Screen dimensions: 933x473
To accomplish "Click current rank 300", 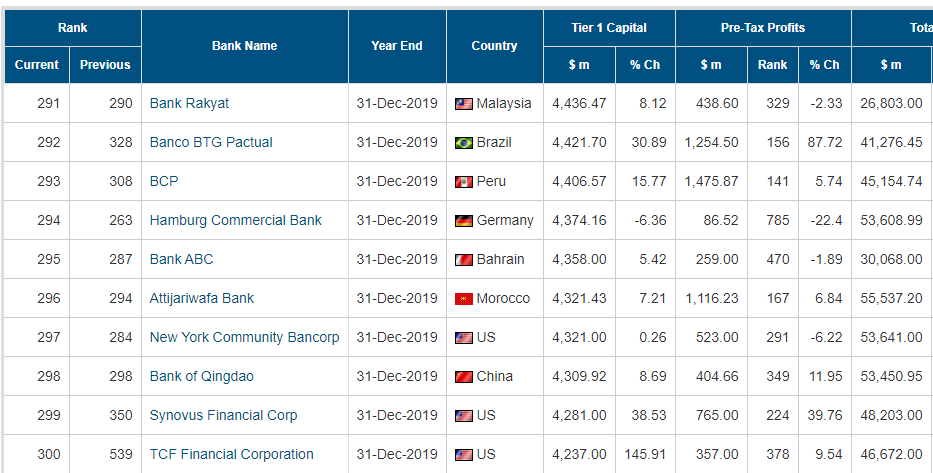I will click(x=49, y=454).
